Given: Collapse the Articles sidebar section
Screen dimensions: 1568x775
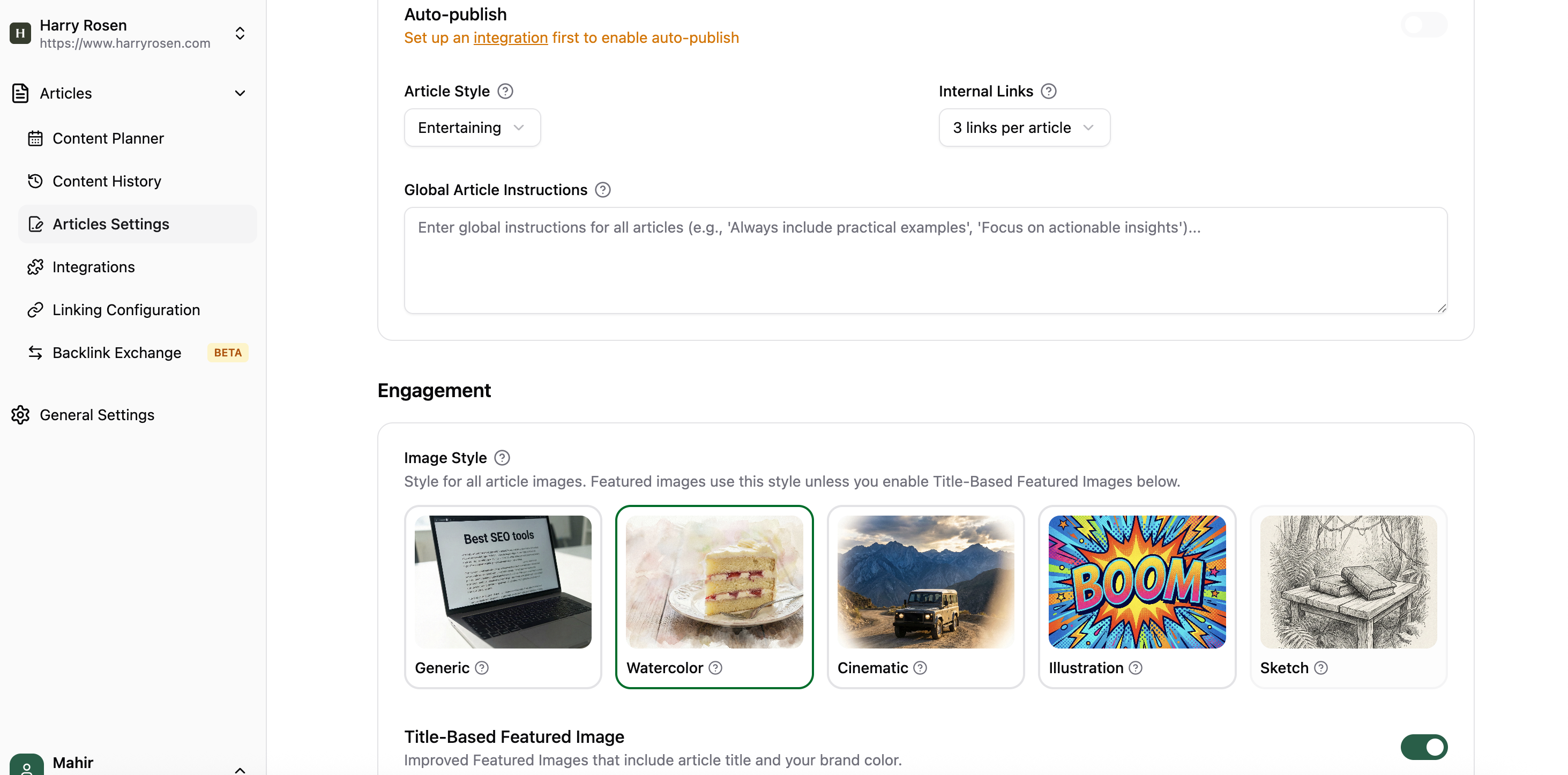Looking at the screenshot, I should click(240, 93).
